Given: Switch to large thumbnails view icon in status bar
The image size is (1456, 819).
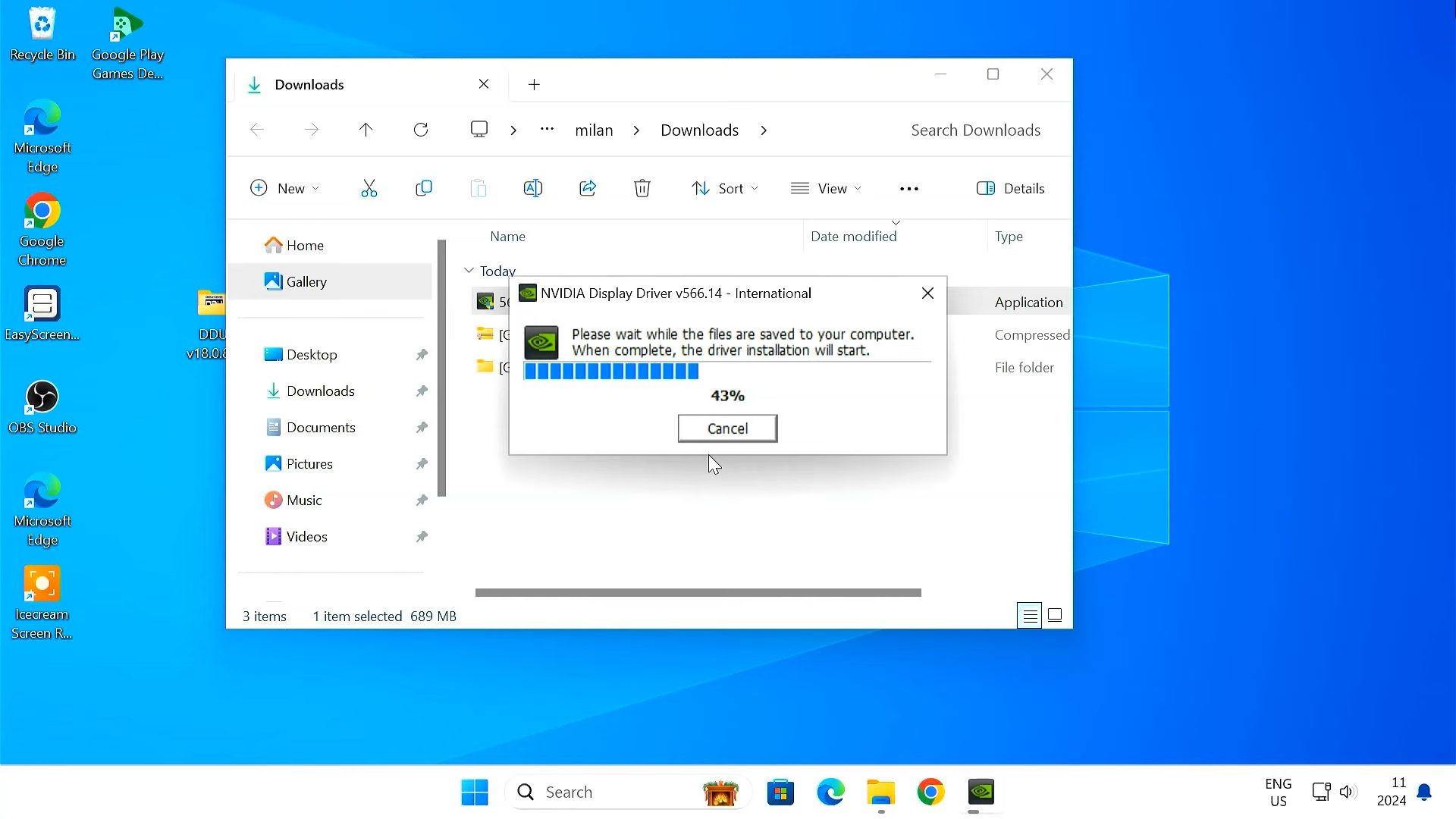Looking at the screenshot, I should coord(1055,615).
